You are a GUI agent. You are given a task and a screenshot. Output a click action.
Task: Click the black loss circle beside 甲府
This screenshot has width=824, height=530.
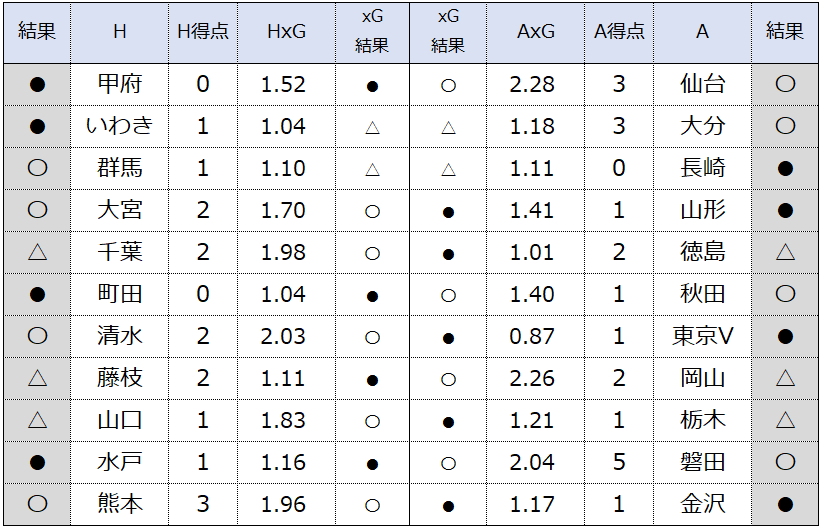click(x=37, y=85)
